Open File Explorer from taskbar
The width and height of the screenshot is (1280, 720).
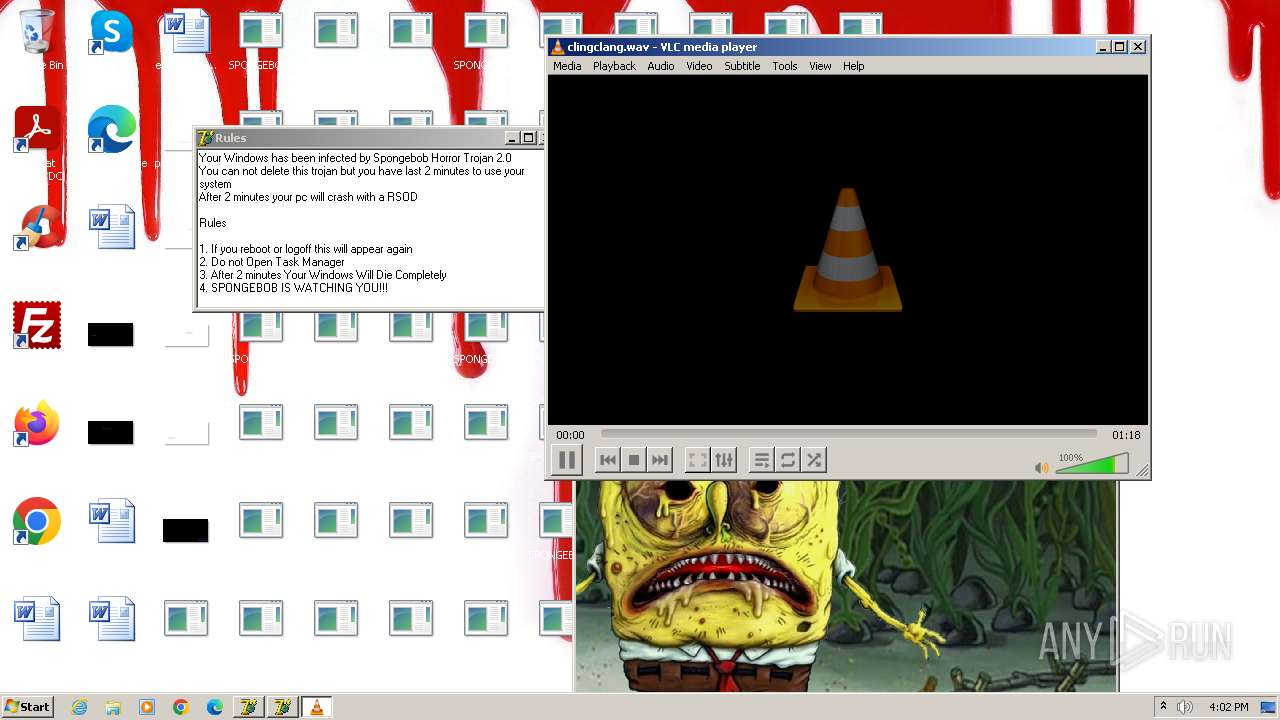[x=113, y=707]
